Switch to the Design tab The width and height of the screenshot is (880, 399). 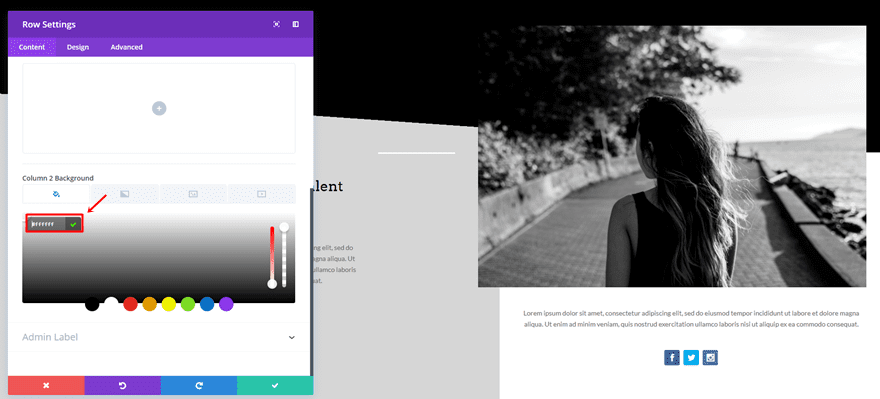tap(77, 47)
